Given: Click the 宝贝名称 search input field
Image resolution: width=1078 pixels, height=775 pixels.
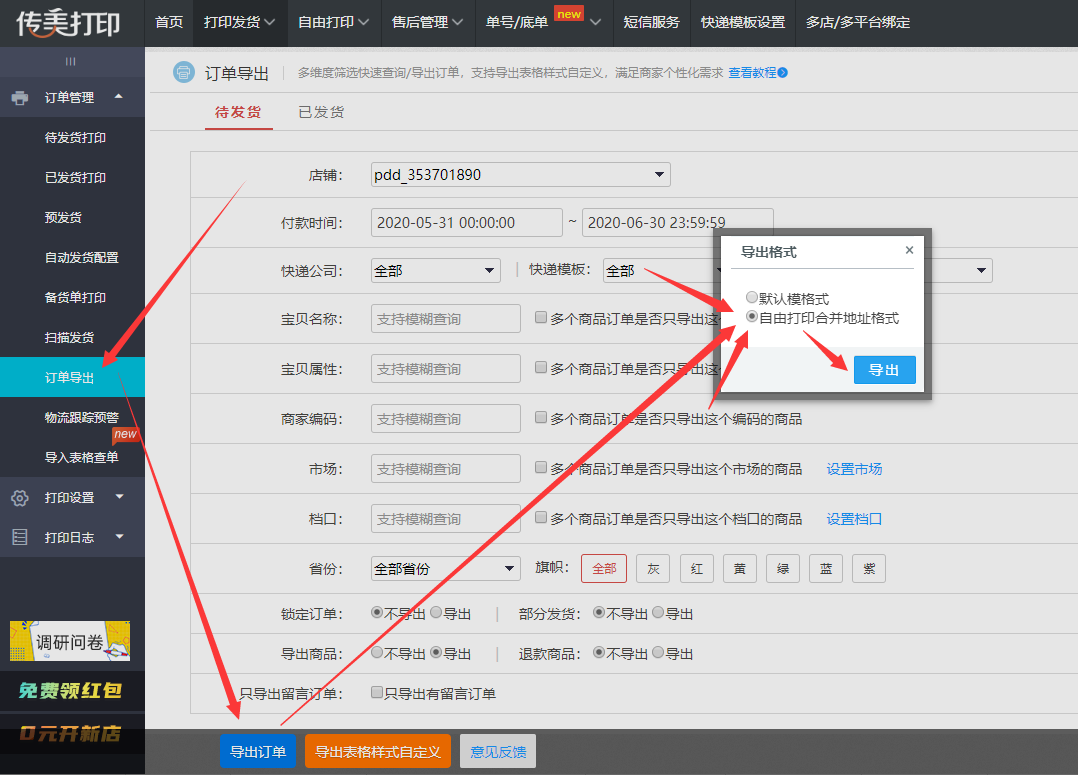Looking at the screenshot, I should click(x=445, y=319).
